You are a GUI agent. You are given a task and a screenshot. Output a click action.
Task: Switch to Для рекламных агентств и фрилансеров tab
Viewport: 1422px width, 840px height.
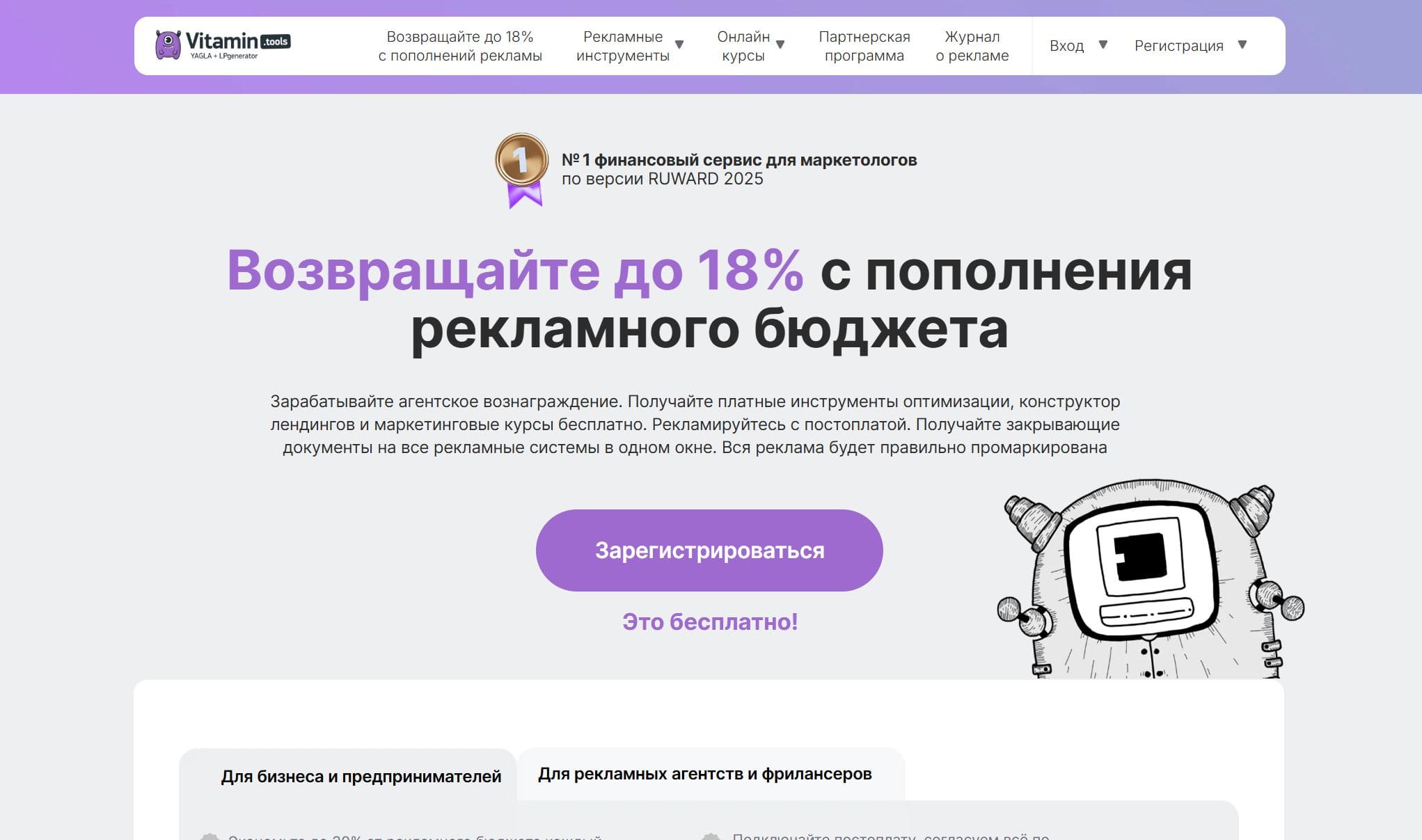tap(704, 774)
